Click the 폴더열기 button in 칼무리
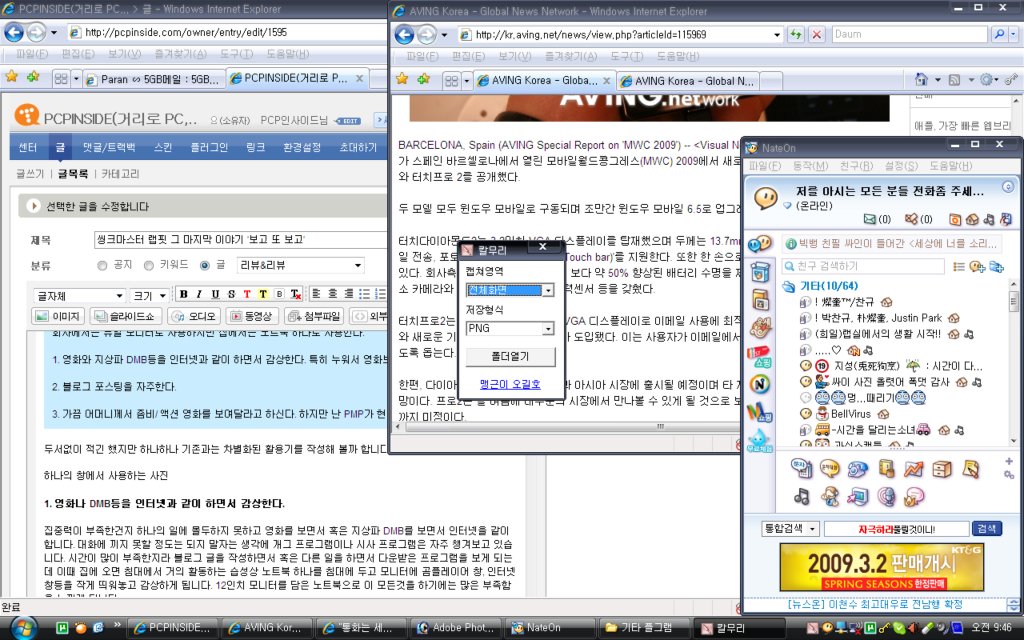 coord(510,357)
